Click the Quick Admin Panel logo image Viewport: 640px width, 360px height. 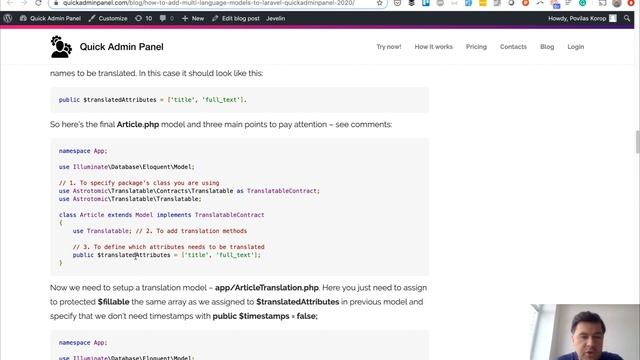[x=61, y=47]
